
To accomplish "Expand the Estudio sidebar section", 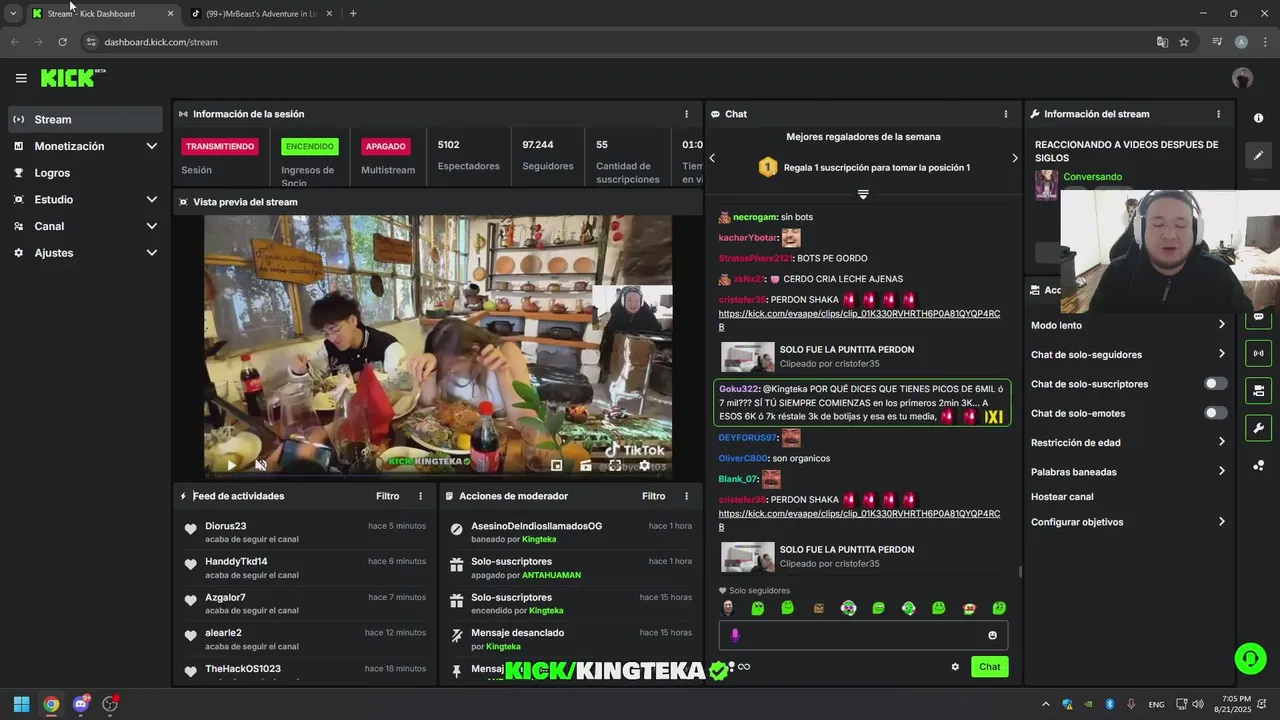I will [x=85, y=199].
